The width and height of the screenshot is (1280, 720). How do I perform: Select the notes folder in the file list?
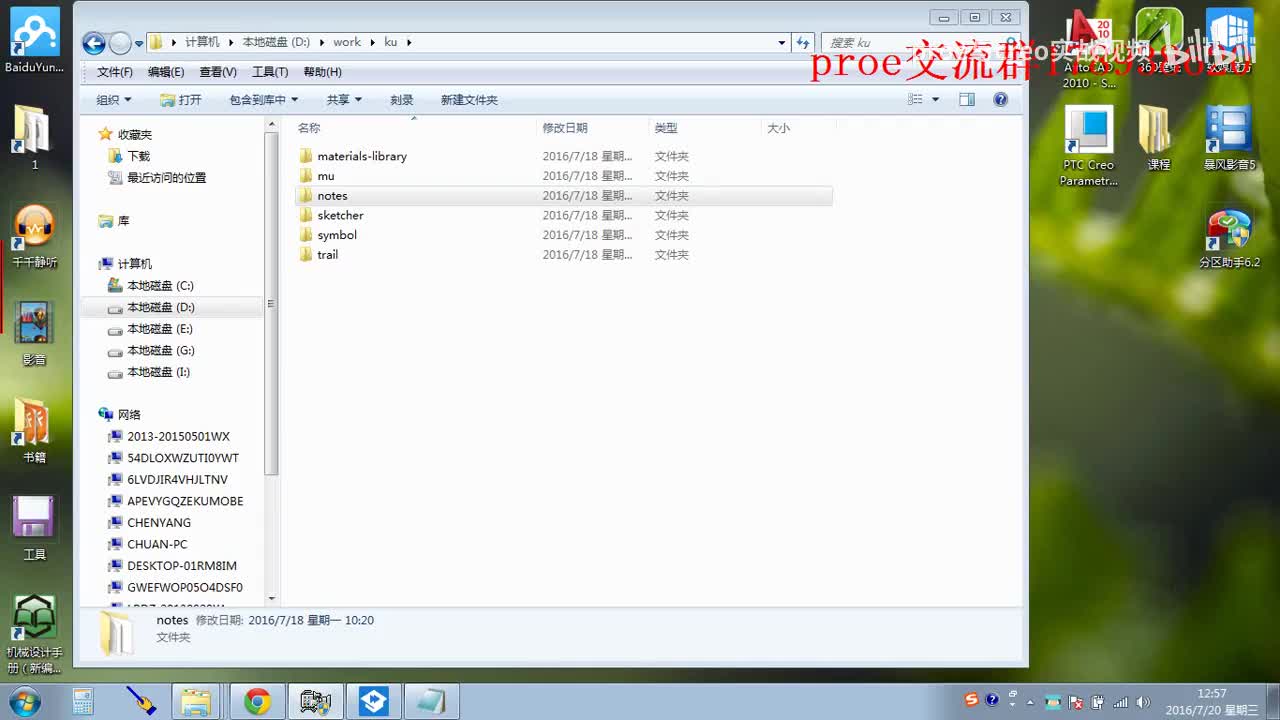332,196
